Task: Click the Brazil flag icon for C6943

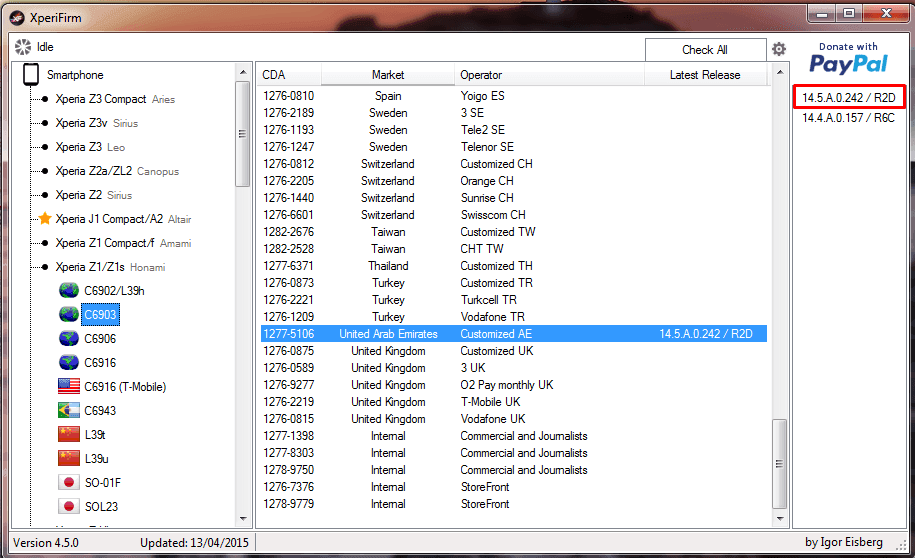Action: tap(69, 410)
